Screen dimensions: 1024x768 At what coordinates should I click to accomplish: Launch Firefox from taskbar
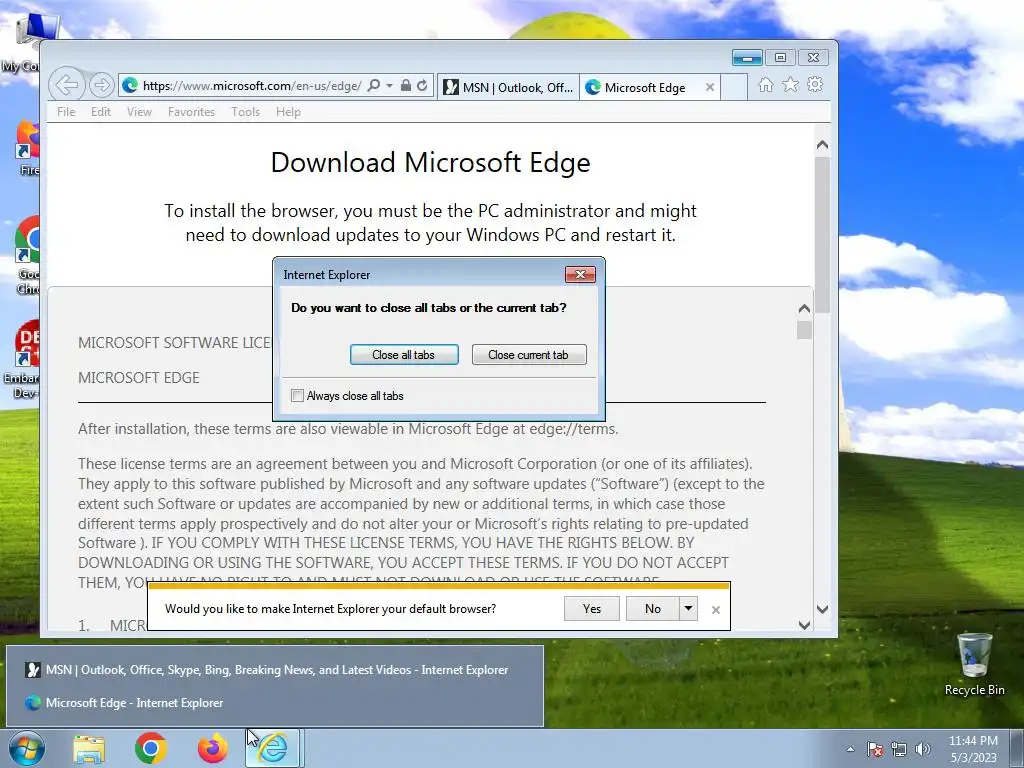tap(213, 748)
